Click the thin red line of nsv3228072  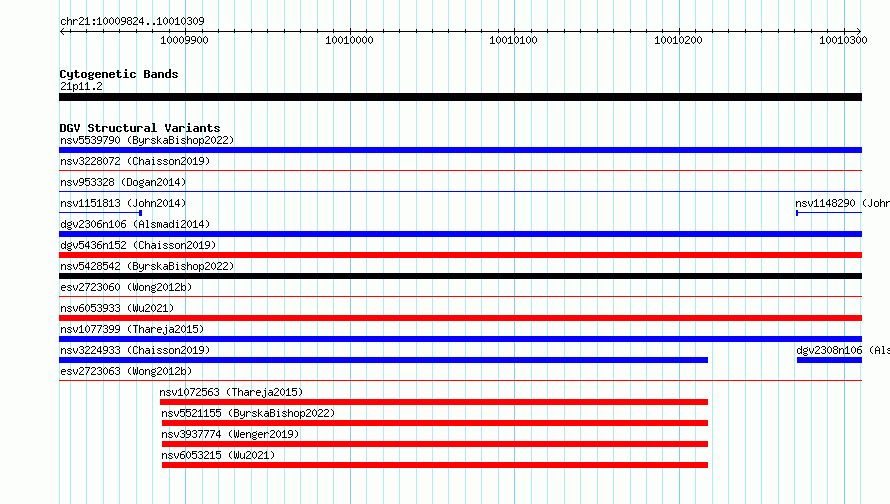pyautogui.click(x=460, y=170)
